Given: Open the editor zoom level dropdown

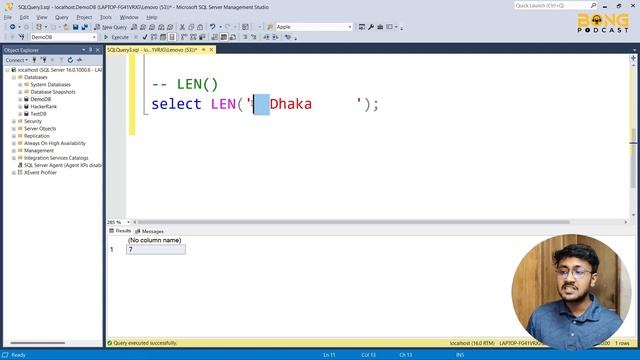Looking at the screenshot, I should pos(128,222).
